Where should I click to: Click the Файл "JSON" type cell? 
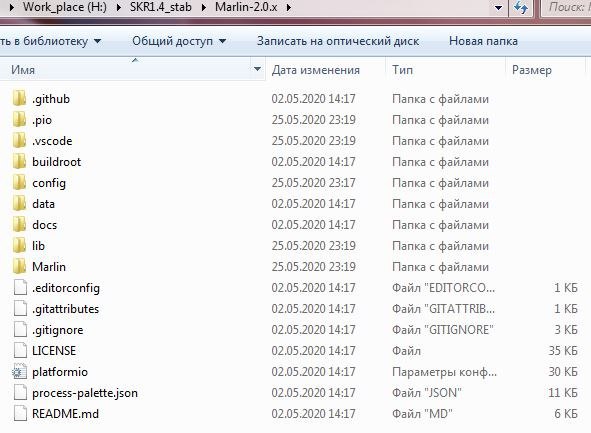427,393
